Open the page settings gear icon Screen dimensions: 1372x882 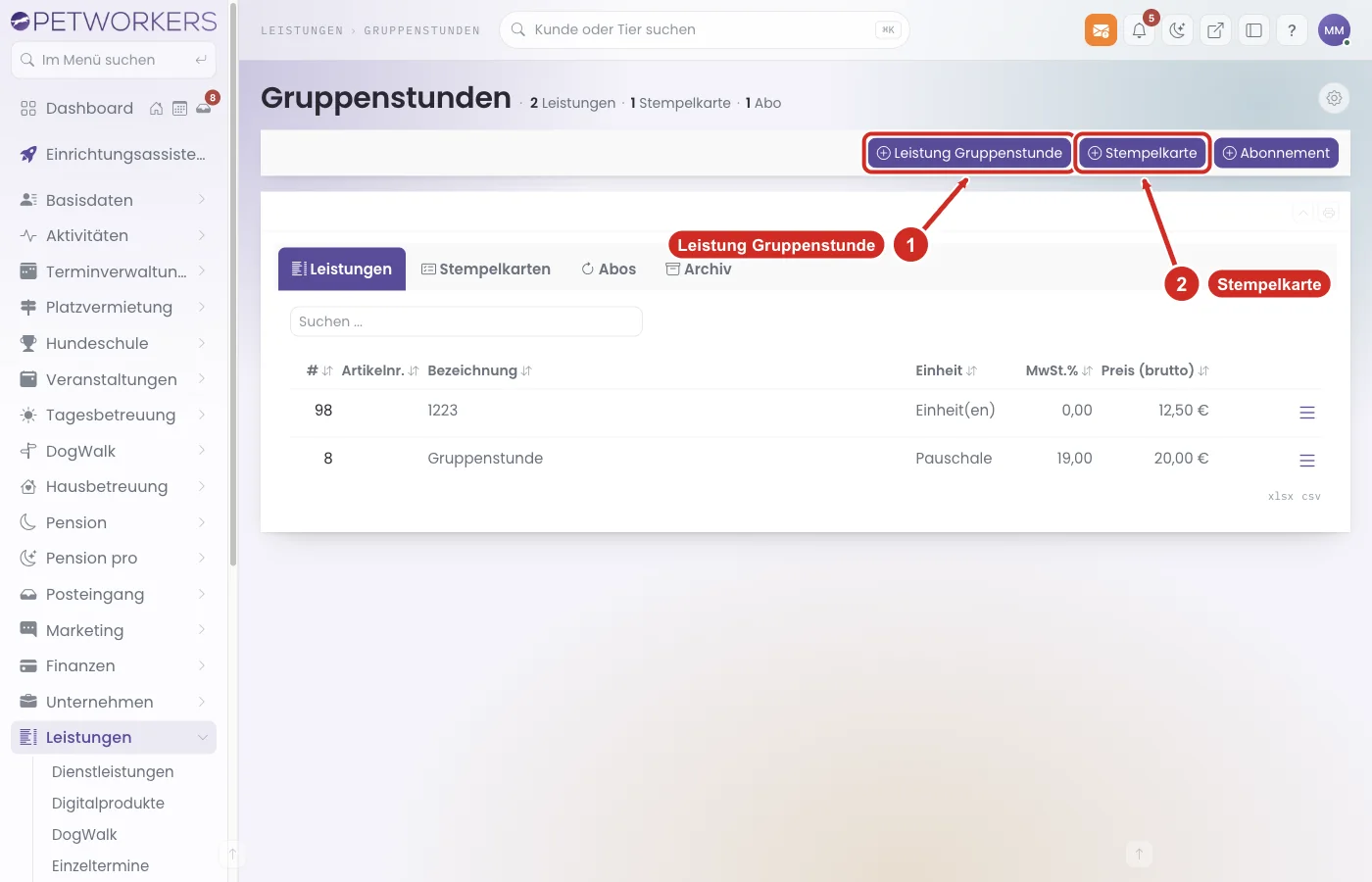click(x=1334, y=98)
